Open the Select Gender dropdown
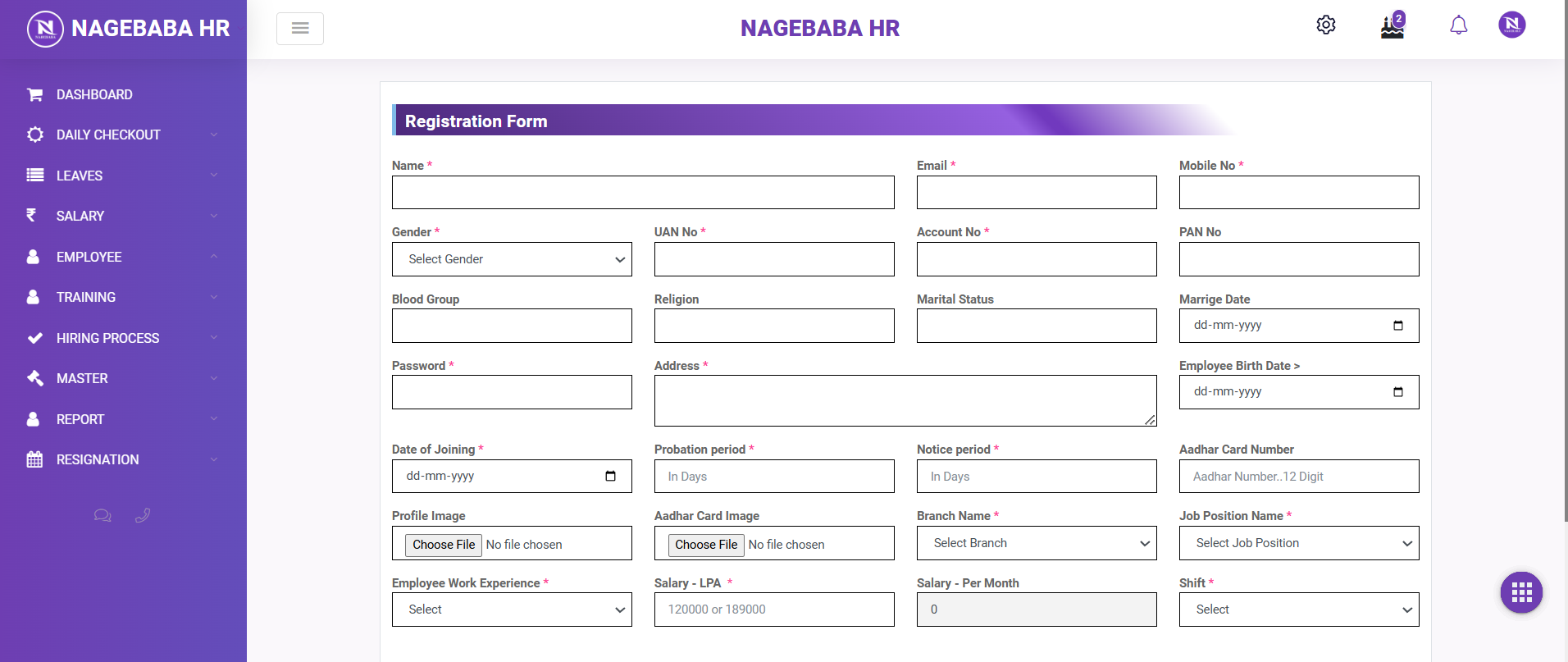Image resolution: width=1568 pixels, height=662 pixels. pos(512,259)
